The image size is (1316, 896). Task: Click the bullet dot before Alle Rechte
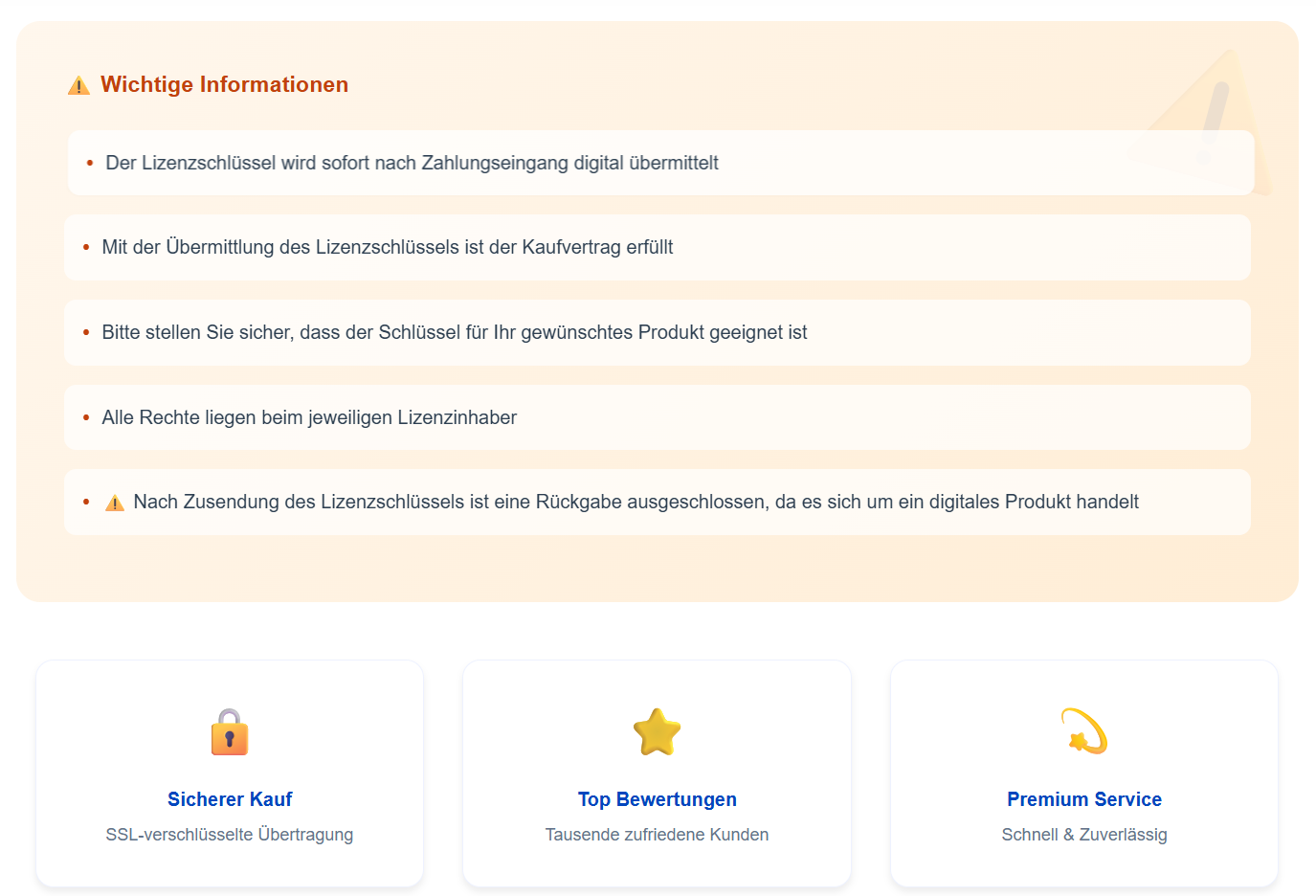(x=86, y=417)
